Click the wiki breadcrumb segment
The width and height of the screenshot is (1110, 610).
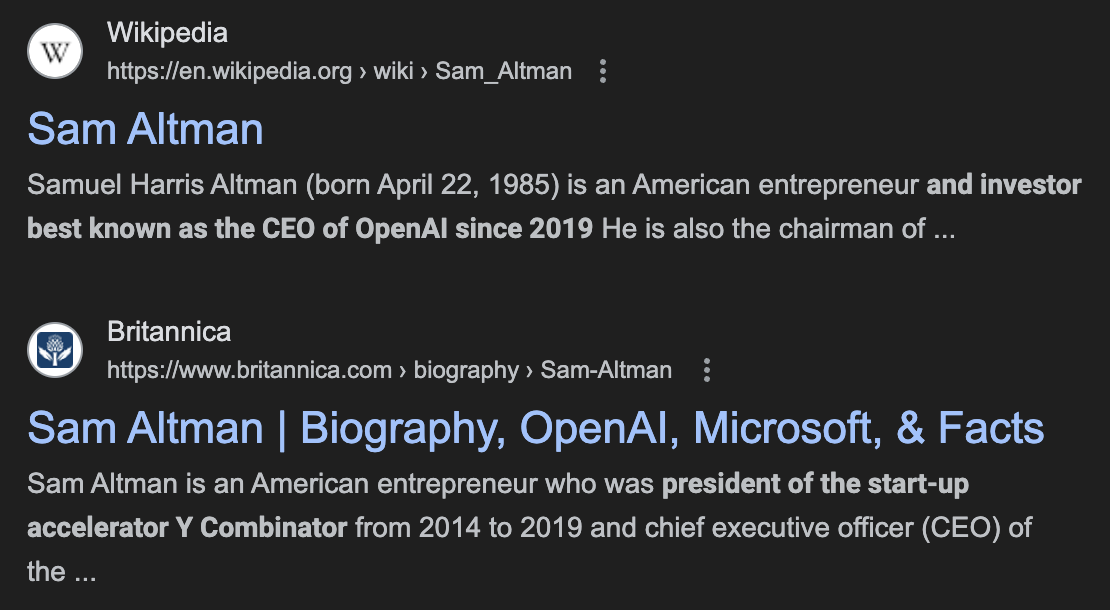click(x=393, y=71)
